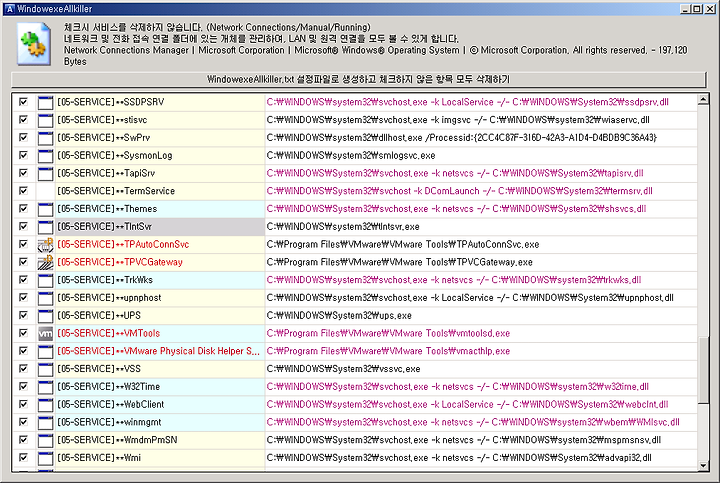Select the WmdmPmSN service name
The width and height of the screenshot is (720, 483).
pyautogui.click(x=117, y=440)
